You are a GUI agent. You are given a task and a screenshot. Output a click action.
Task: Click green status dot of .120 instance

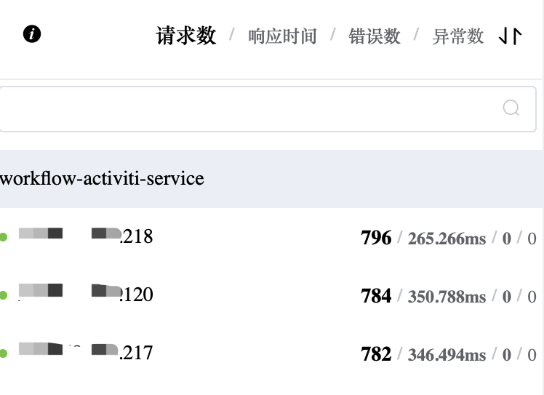click(3, 295)
